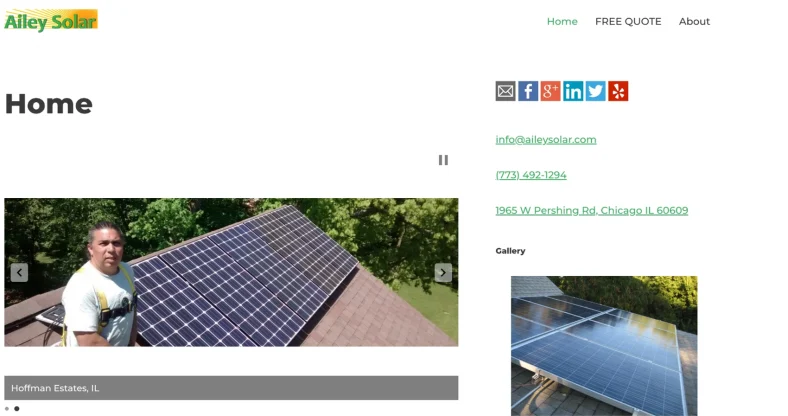Select the first slideshow dot

(7, 409)
